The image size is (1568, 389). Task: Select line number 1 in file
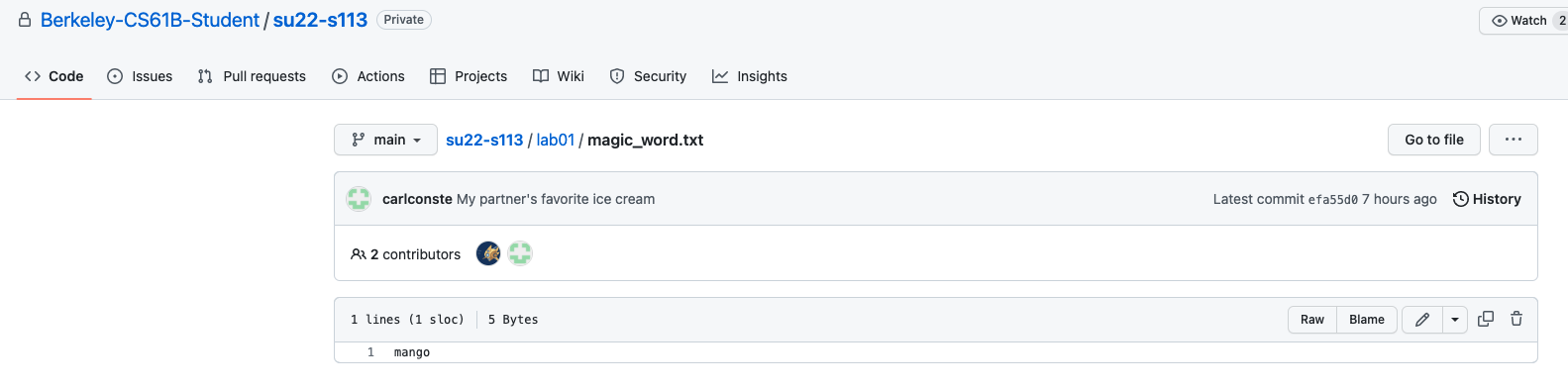coord(370,352)
